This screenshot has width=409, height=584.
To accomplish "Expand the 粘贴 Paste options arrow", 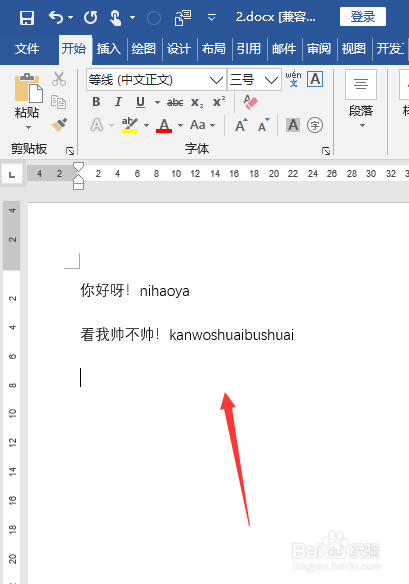I will (x=28, y=127).
